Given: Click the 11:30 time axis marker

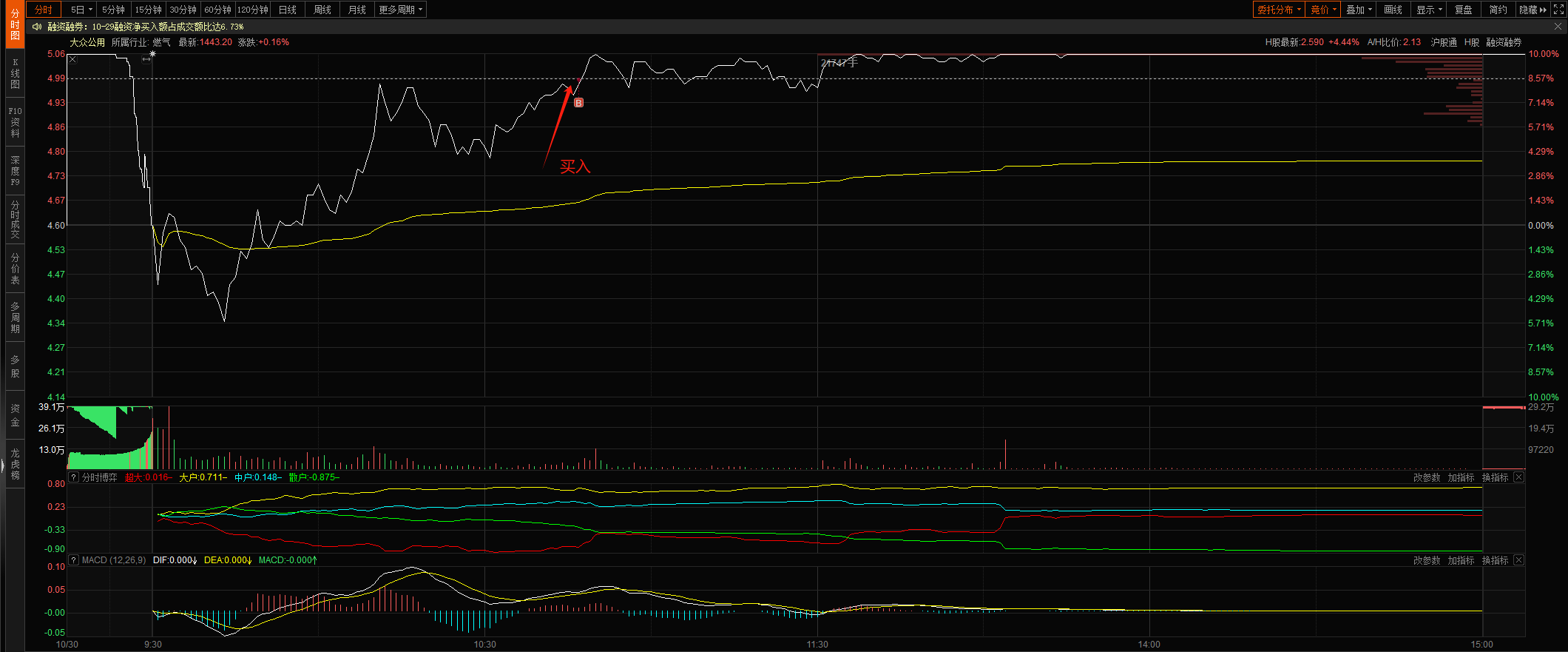Looking at the screenshot, I should (x=817, y=645).
